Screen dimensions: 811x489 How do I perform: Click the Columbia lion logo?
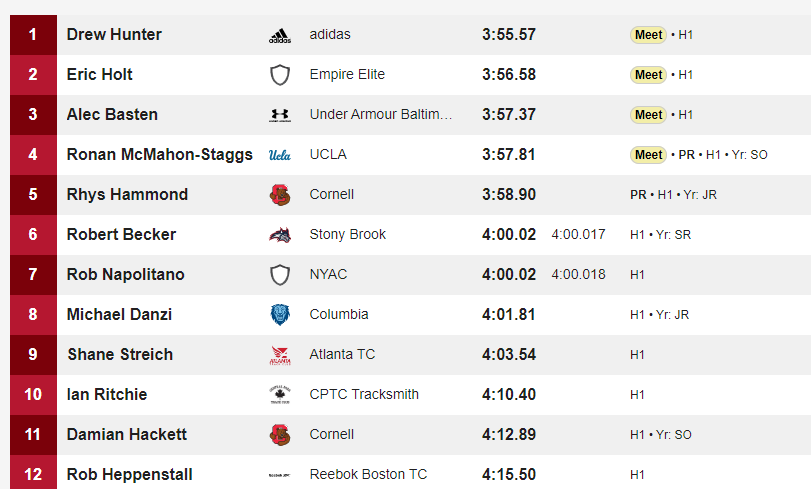(280, 315)
